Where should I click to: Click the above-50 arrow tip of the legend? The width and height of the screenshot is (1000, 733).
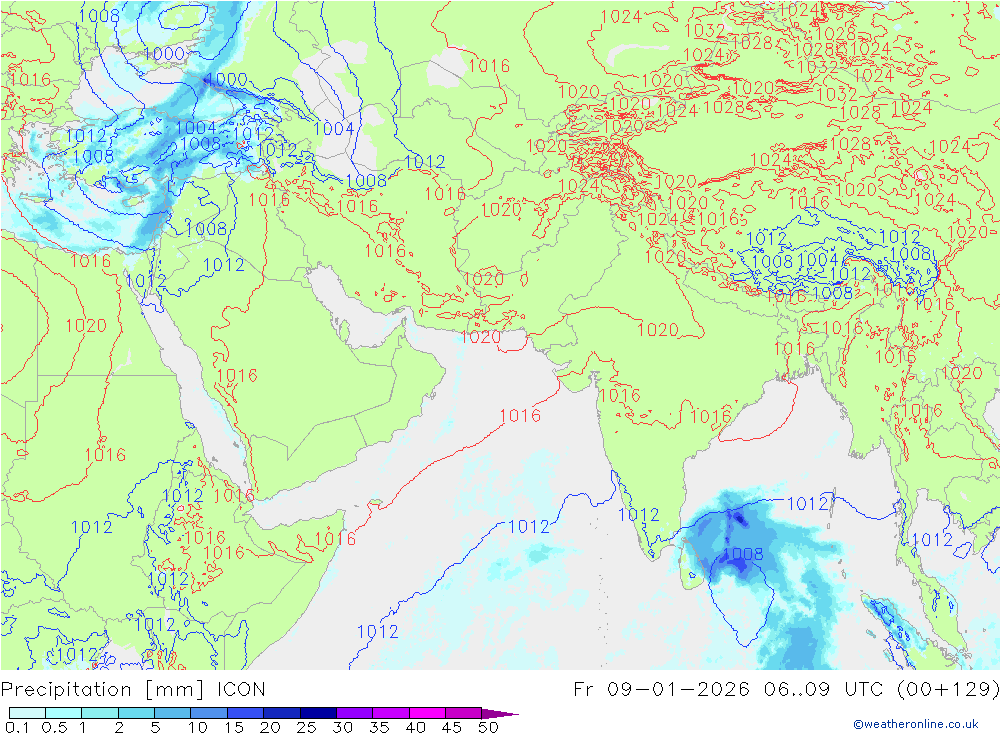coord(501,714)
